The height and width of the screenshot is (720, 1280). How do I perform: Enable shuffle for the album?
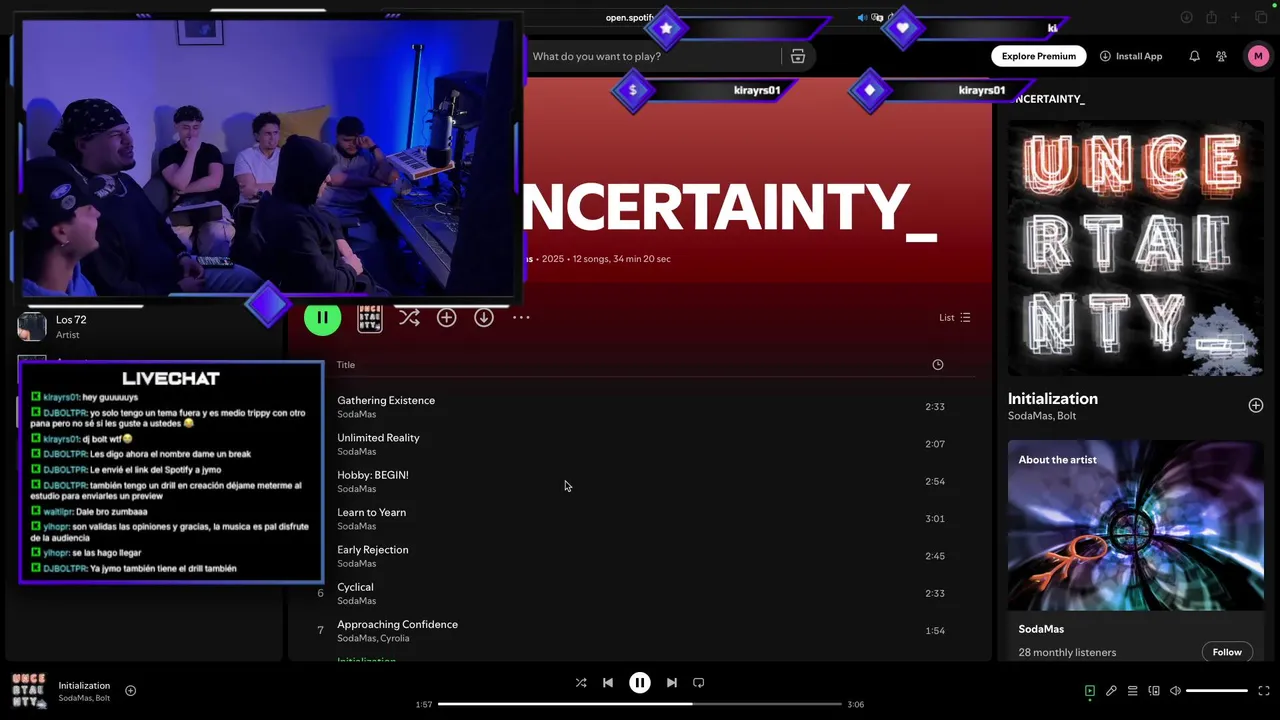[409, 317]
